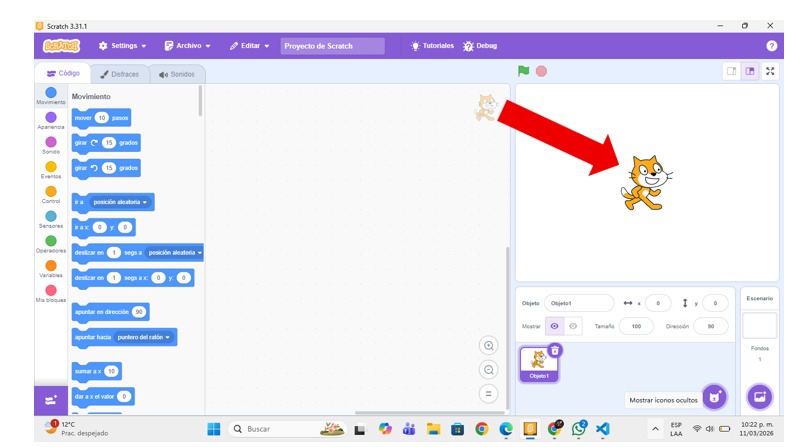Screen dimensions: 790x447
Task: Edit the Dirección value field
Action: [x=710, y=326]
